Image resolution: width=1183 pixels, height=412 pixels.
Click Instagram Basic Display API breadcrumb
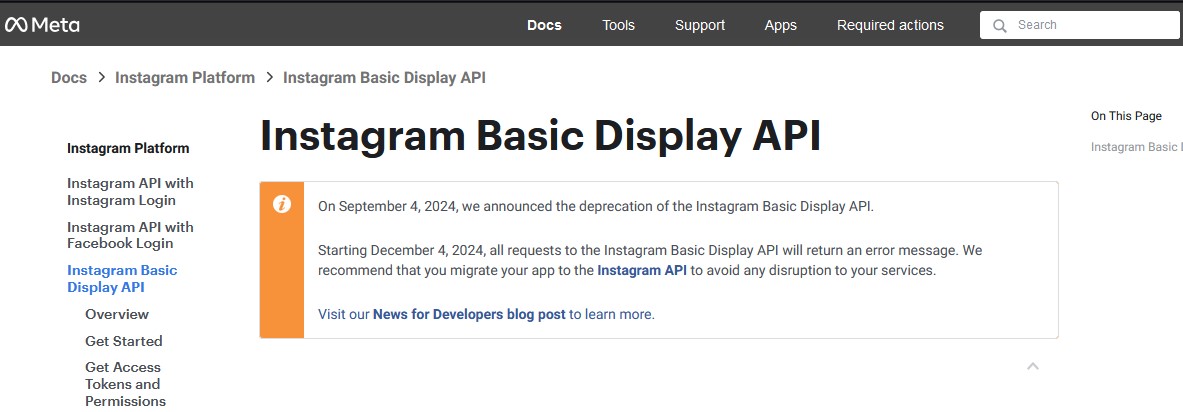(x=384, y=78)
